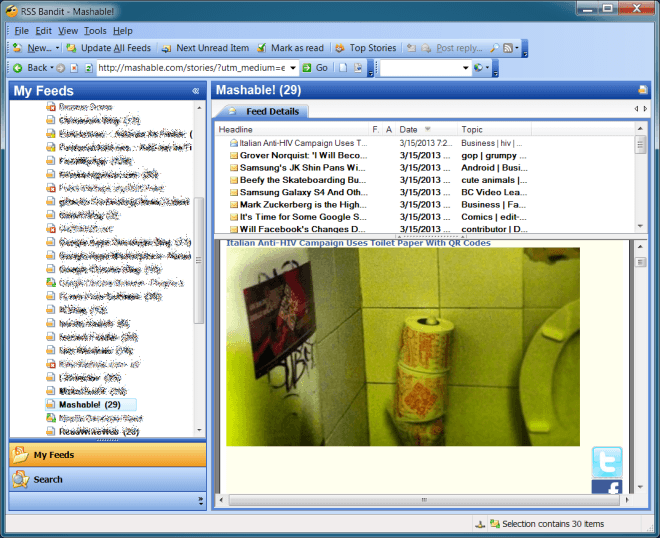Click the network status icon in status bar
Viewport: 660px width, 538px height.
(x=480, y=524)
